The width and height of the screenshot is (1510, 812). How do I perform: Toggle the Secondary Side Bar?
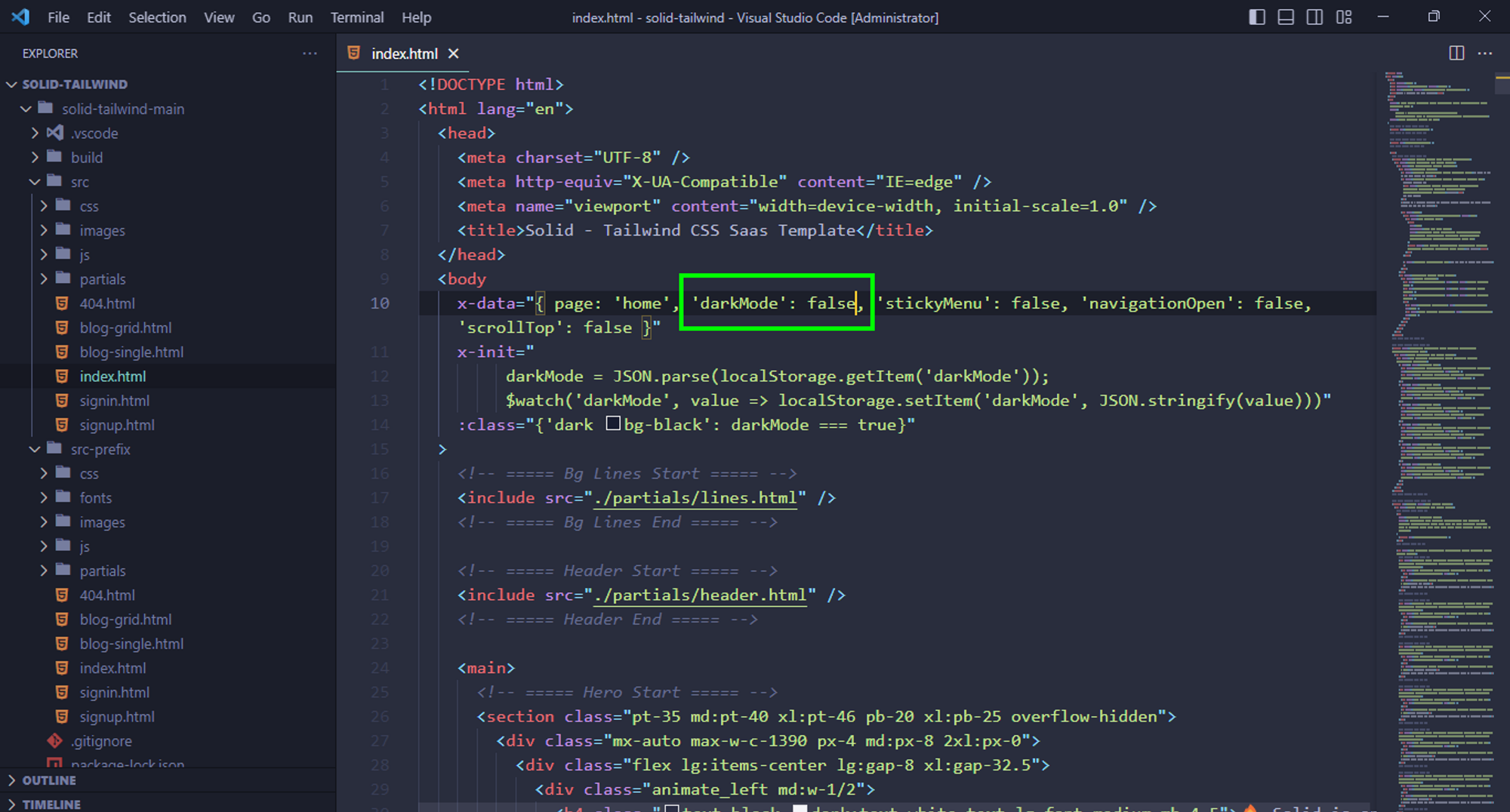(x=1315, y=17)
